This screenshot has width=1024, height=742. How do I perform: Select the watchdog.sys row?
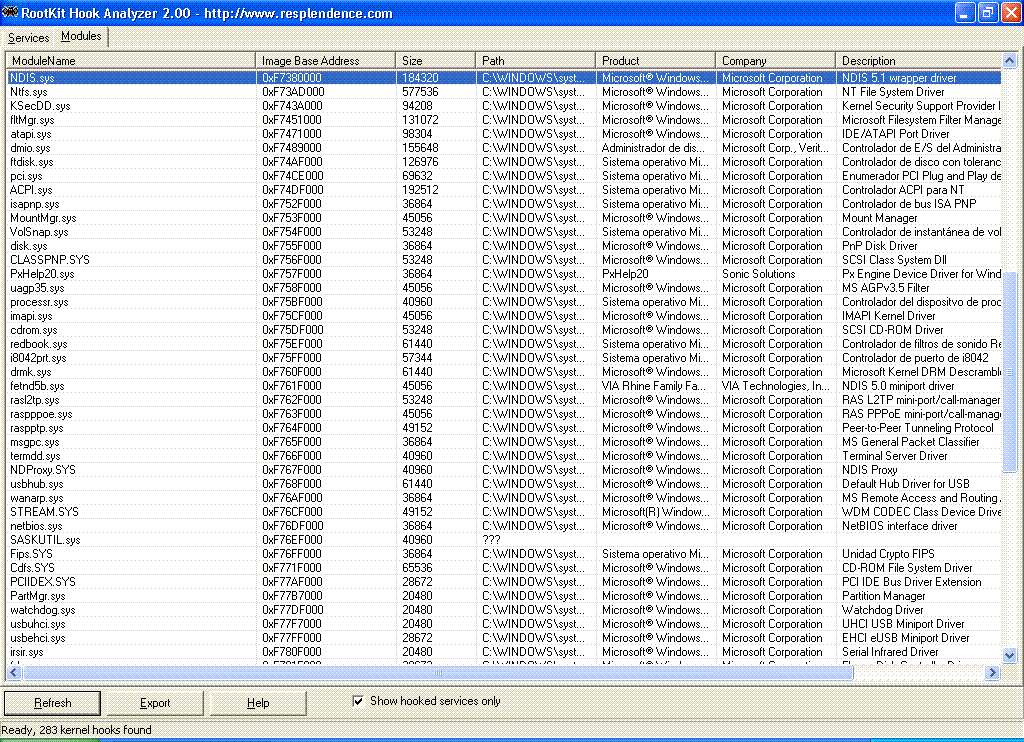pyautogui.click(x=504, y=610)
